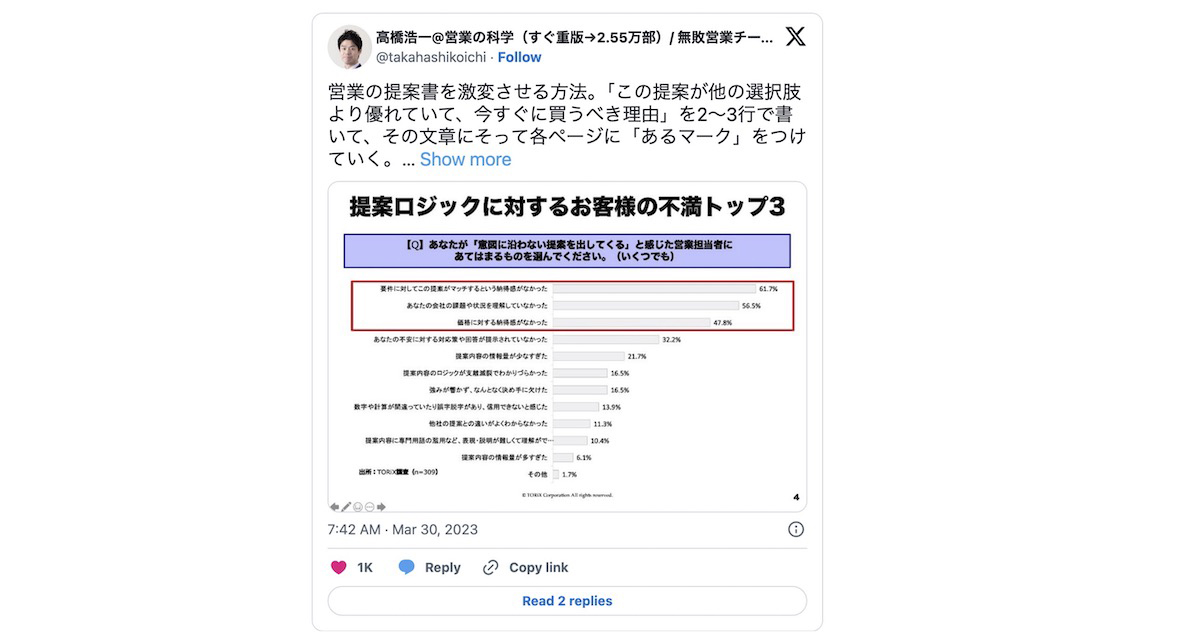
Task: Click the X logo in the tweet corner
Action: pyautogui.click(x=794, y=38)
